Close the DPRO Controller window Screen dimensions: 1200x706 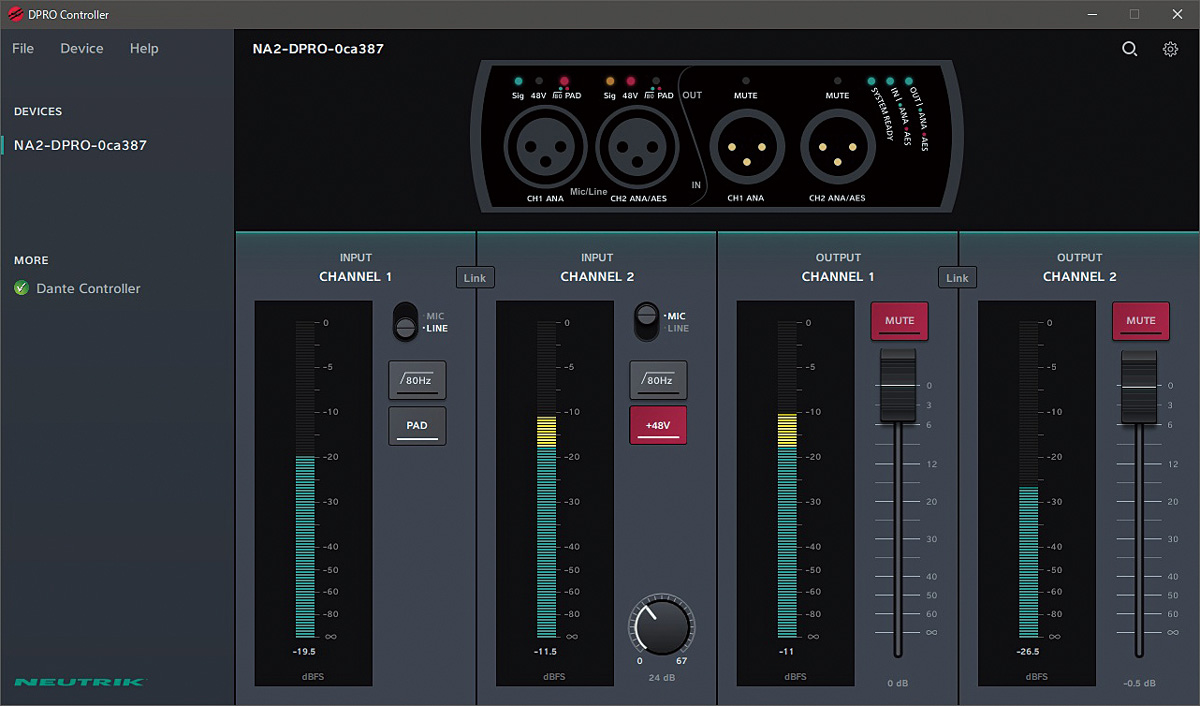1178,14
